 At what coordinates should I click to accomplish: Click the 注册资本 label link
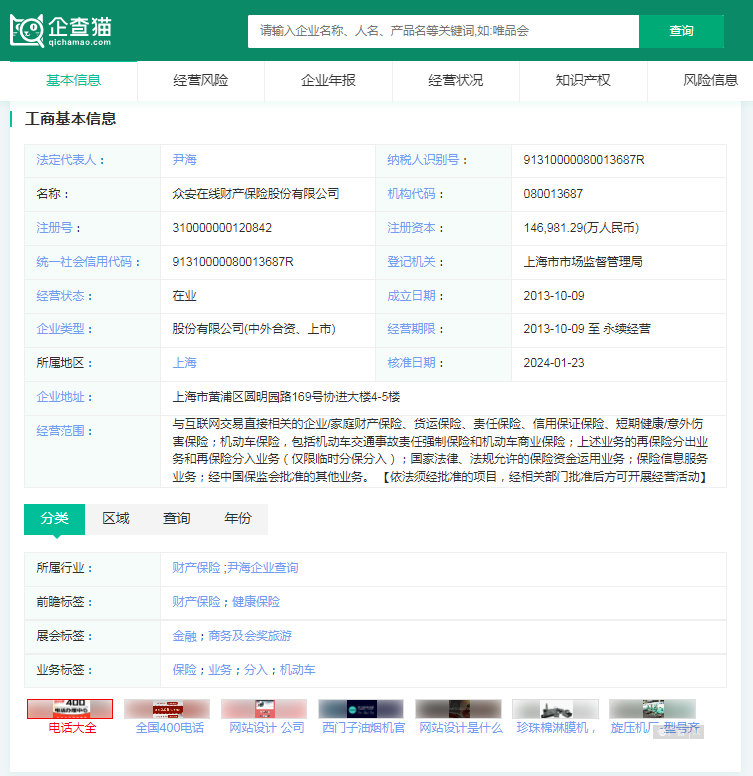[x=411, y=228]
